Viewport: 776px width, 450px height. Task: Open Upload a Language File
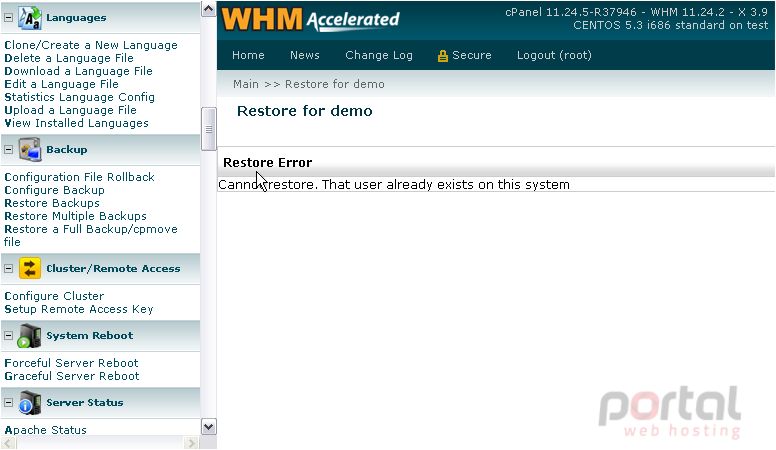(x=71, y=110)
